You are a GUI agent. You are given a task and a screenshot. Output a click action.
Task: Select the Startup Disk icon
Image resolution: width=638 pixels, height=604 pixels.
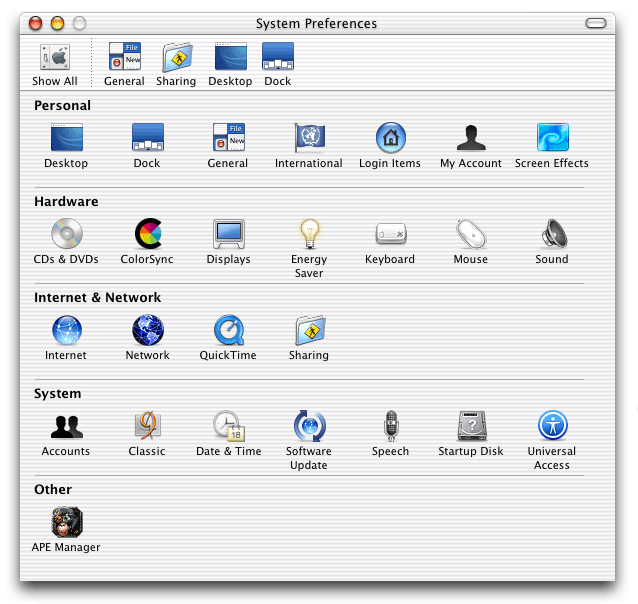471,426
